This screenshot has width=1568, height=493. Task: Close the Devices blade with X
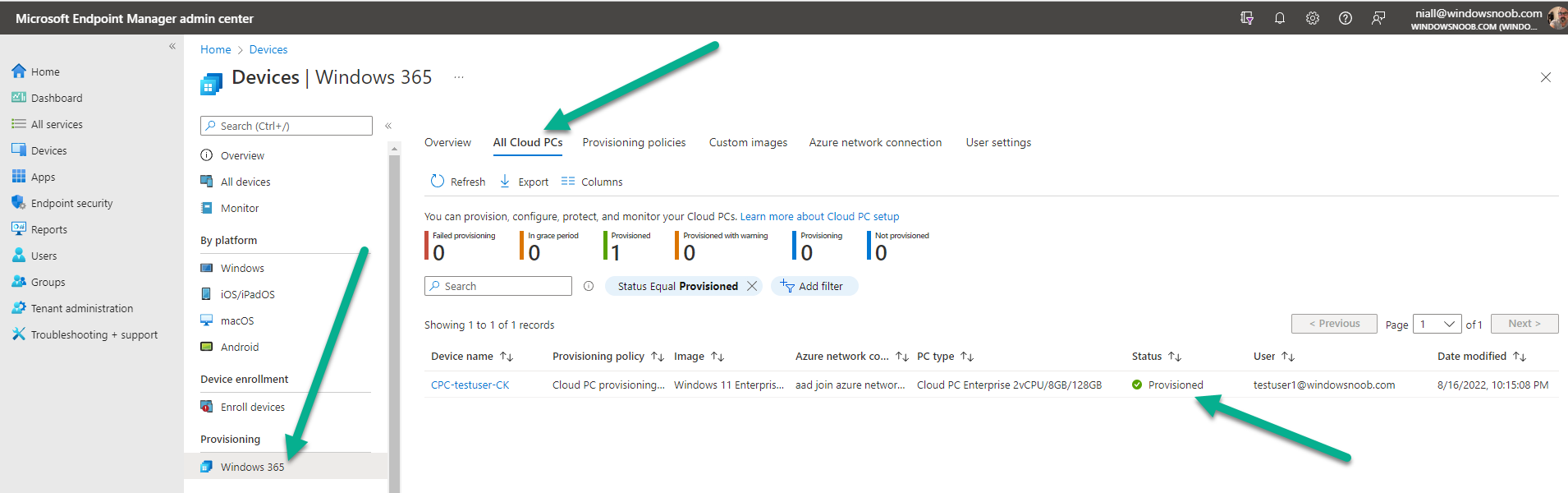point(1546,77)
